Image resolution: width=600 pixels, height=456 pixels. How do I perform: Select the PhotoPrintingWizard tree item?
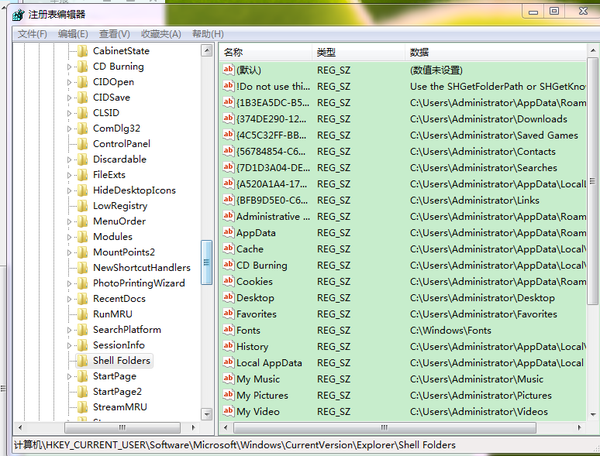tap(139, 283)
